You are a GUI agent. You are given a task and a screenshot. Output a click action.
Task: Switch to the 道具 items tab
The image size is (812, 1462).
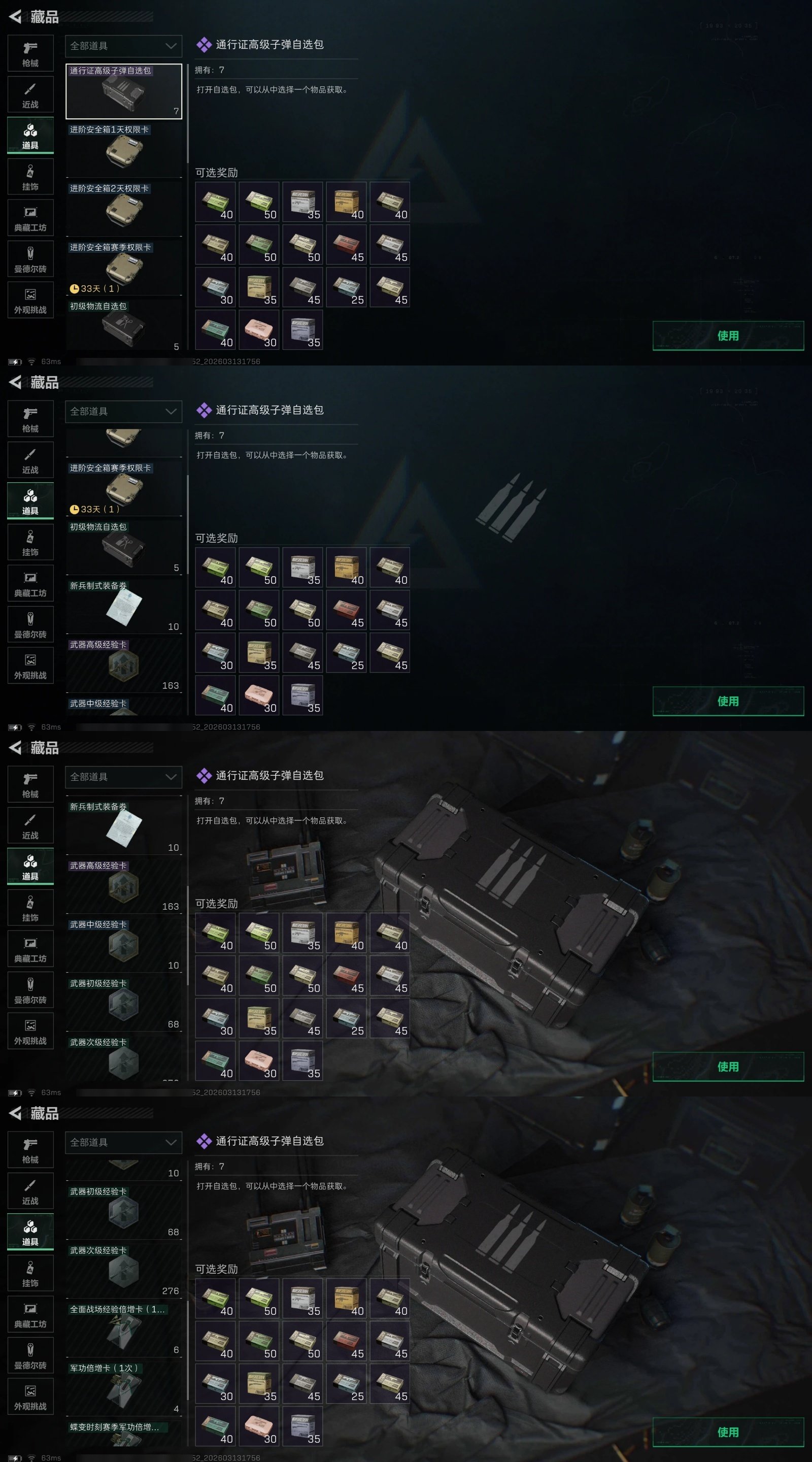[x=30, y=136]
